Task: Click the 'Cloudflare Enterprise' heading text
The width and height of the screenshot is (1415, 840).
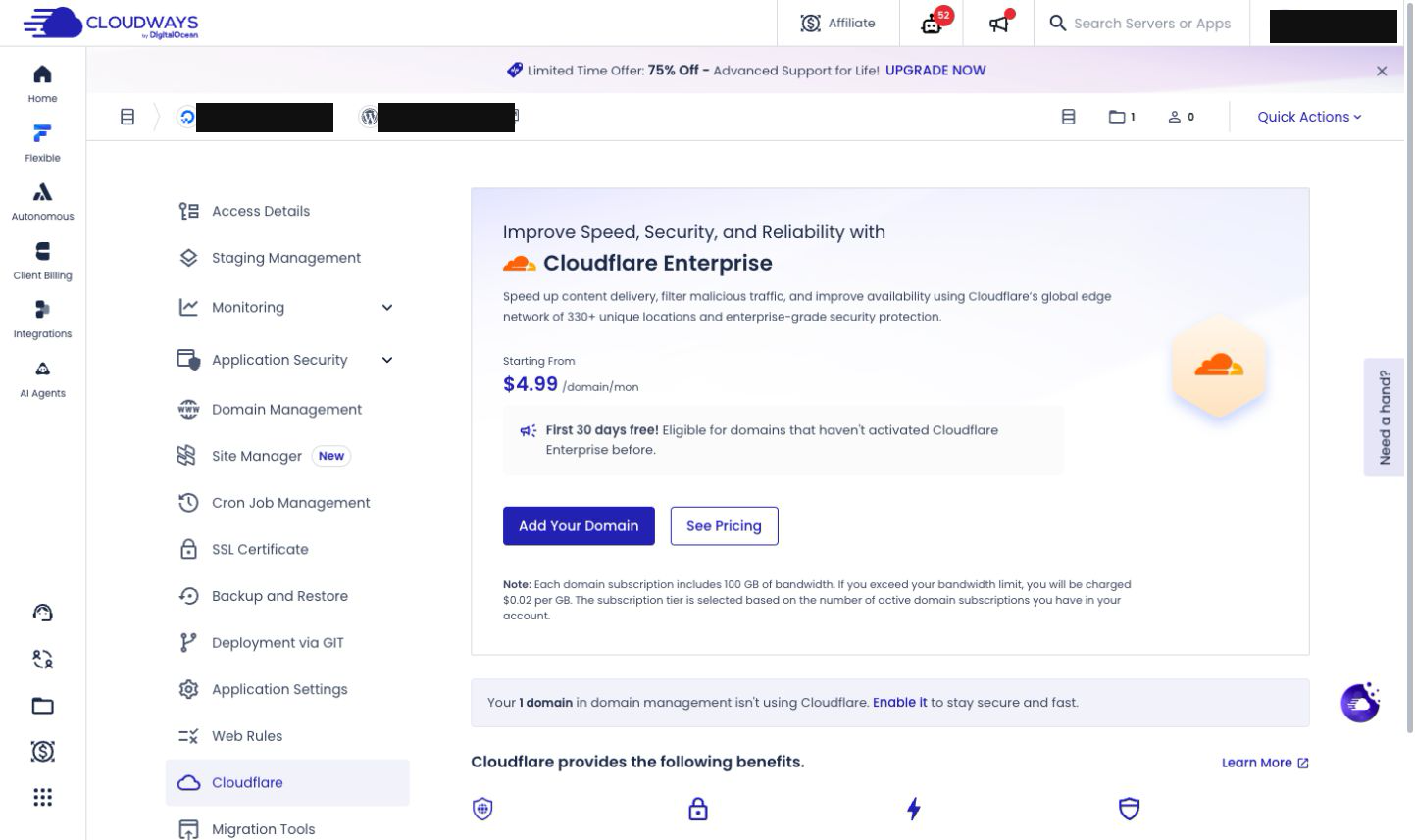Action: [658, 264]
